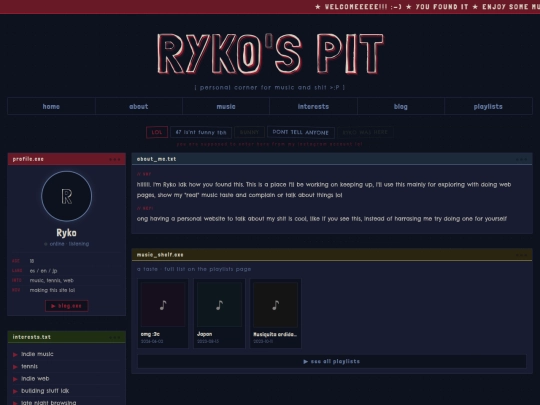Click the star before ENJOY SOME in marquee
Screen dimensions: 540x405
click(x=475, y=7)
